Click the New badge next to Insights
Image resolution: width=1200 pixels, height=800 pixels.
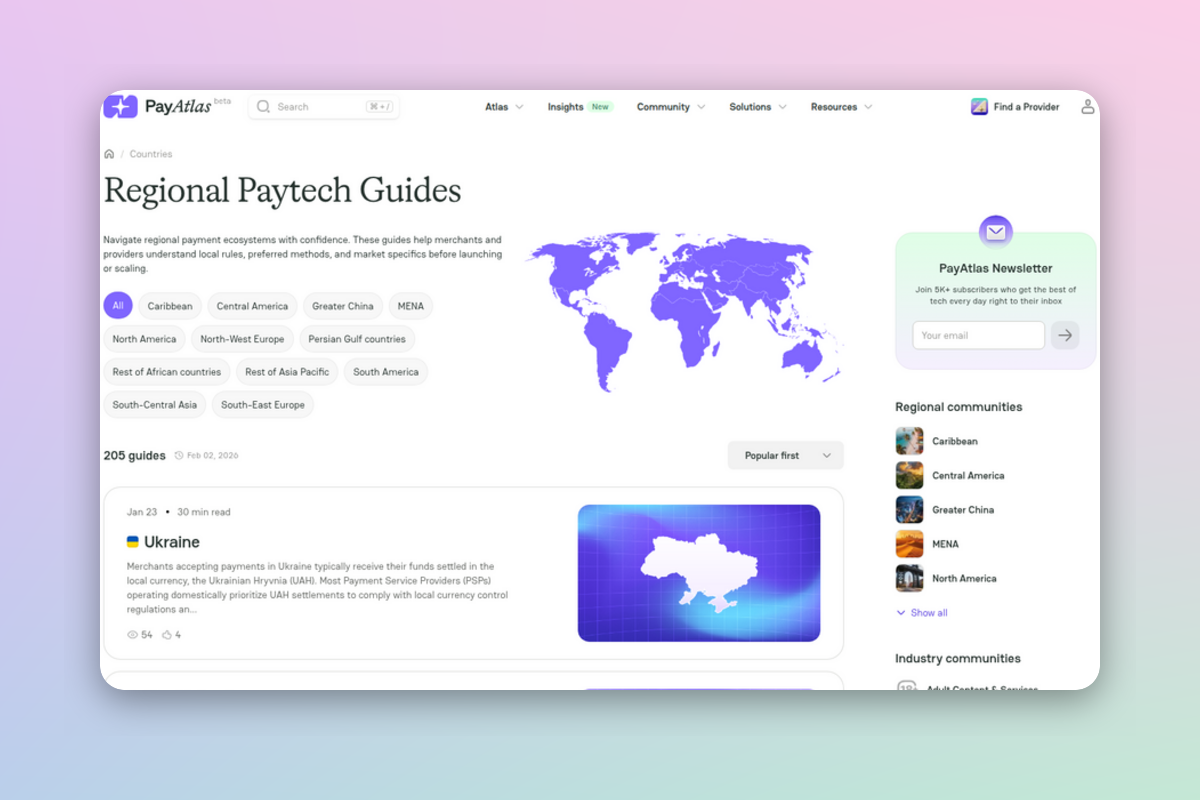[x=600, y=107]
